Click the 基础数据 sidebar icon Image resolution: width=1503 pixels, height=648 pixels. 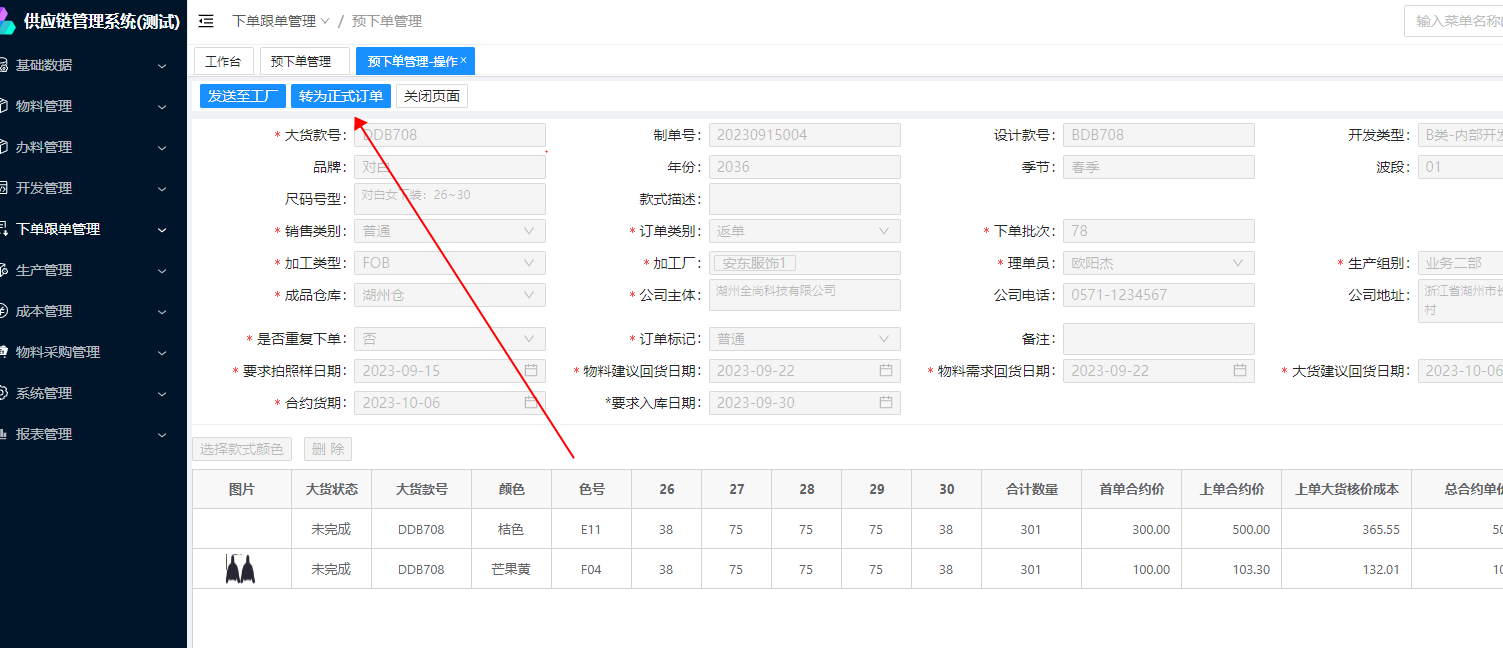pos(4,65)
